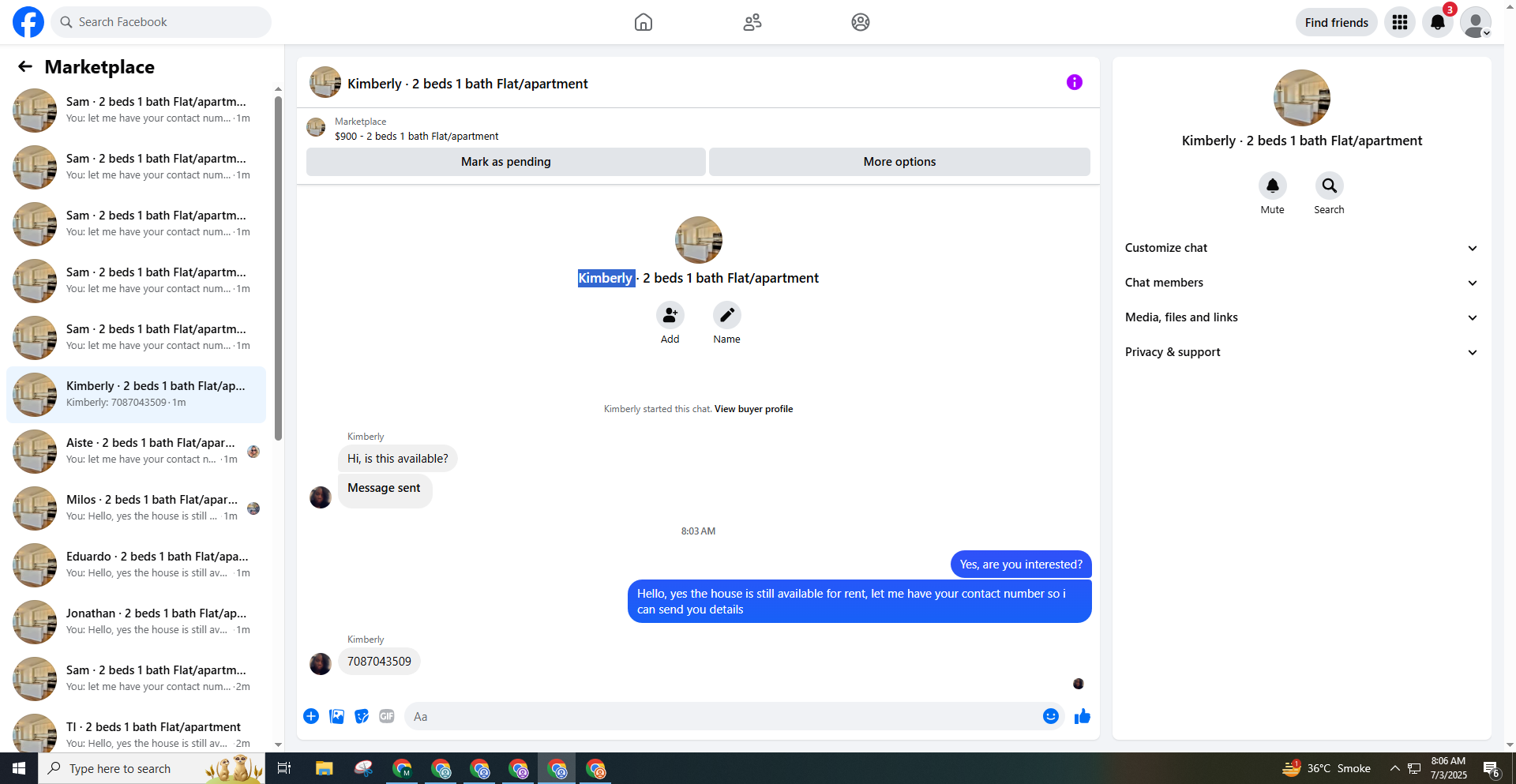Open the apps grid menu icon
This screenshot has height=784, width=1516.
tap(1400, 22)
